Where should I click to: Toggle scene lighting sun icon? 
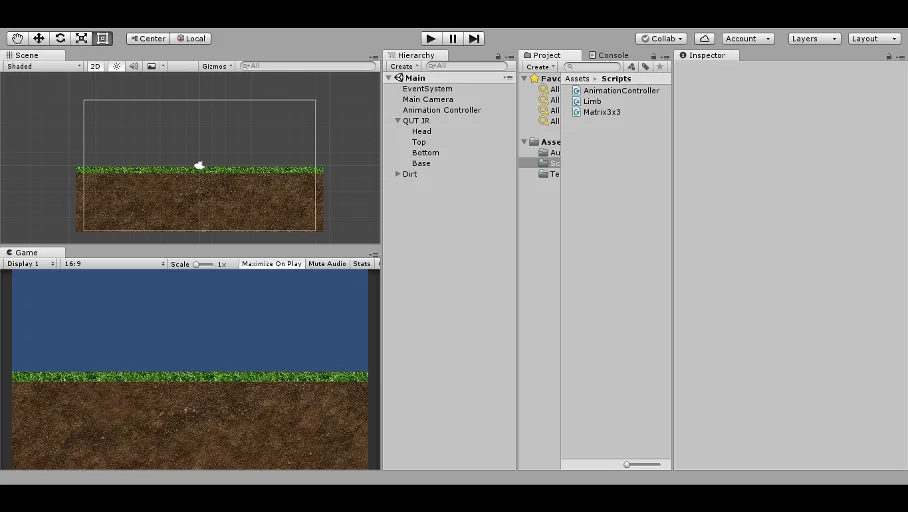(x=116, y=66)
